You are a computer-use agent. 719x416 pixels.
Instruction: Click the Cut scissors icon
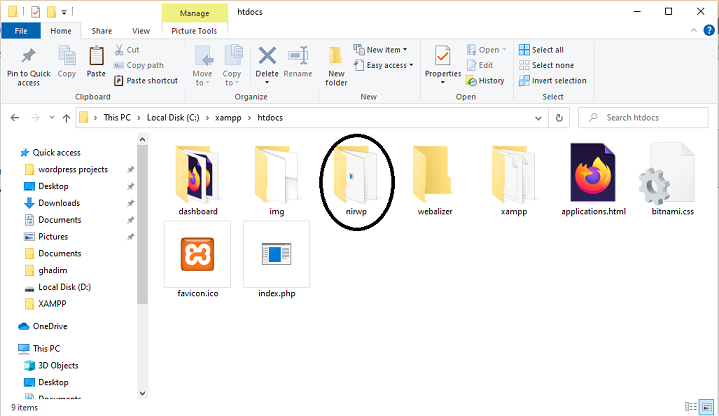119,50
